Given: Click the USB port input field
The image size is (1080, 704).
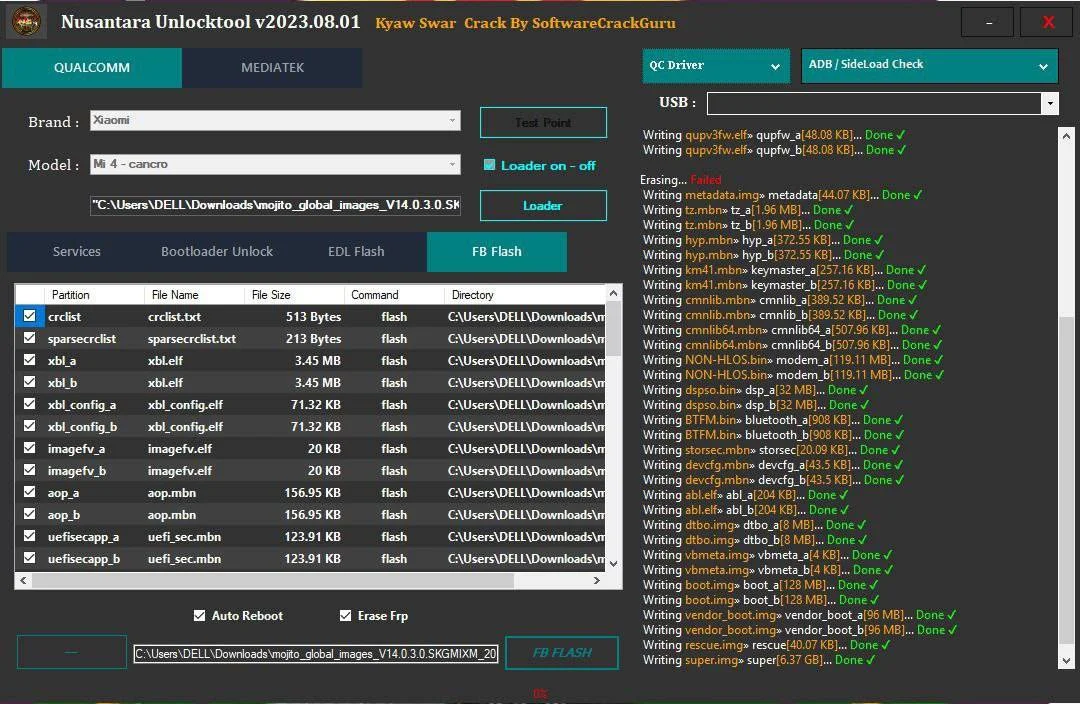Looking at the screenshot, I should pyautogui.click(x=874, y=103).
